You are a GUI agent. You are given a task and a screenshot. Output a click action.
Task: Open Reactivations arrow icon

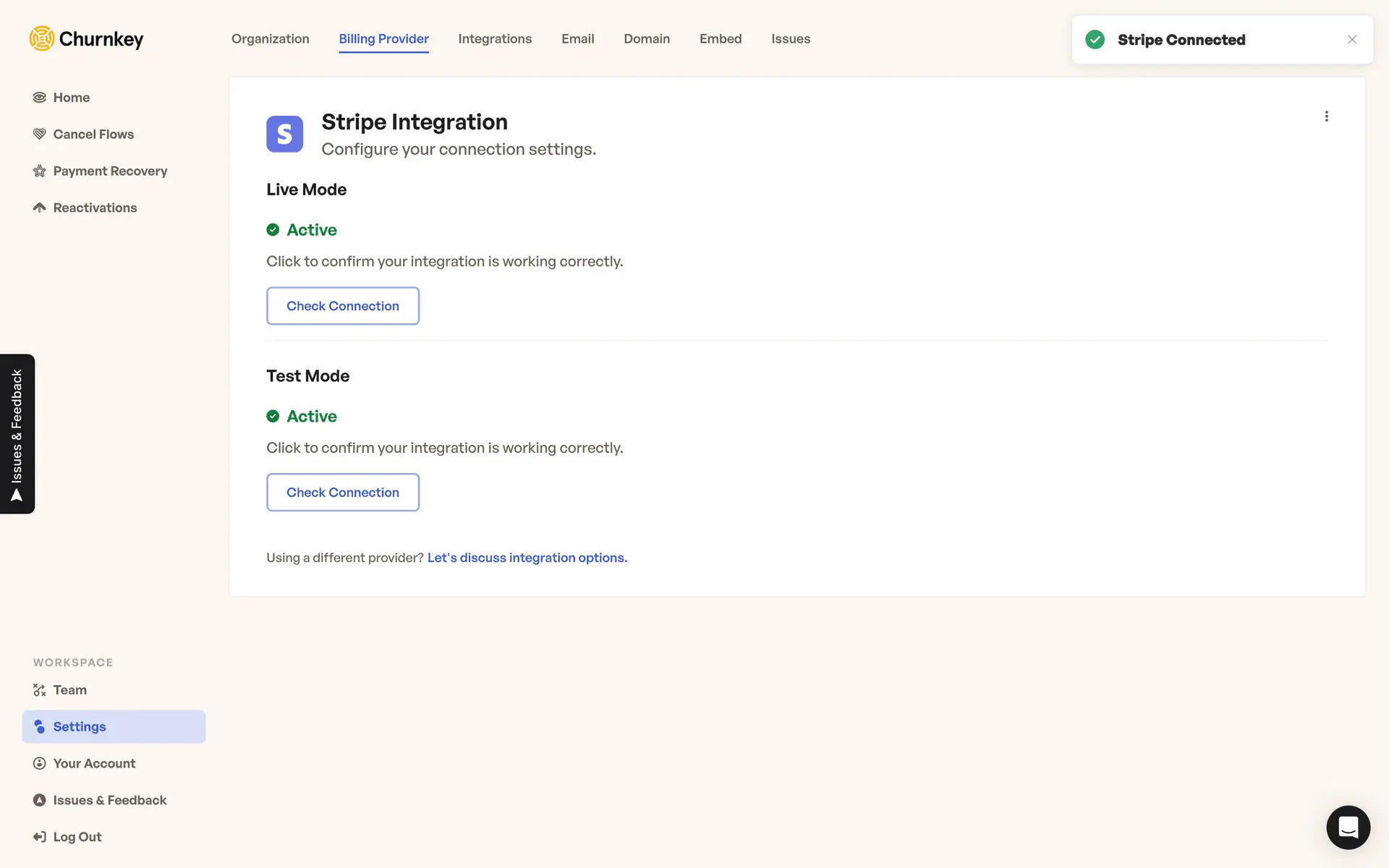click(40, 208)
